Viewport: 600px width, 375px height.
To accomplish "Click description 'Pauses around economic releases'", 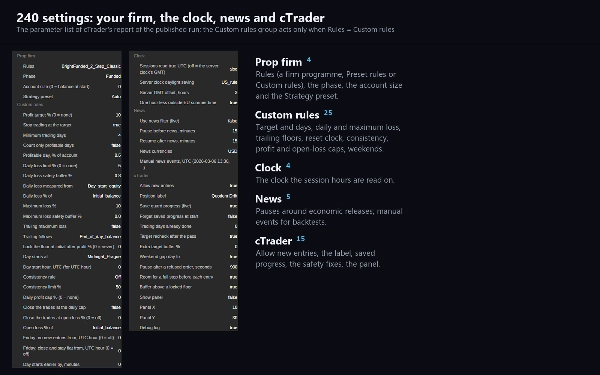I will point(329,217).
